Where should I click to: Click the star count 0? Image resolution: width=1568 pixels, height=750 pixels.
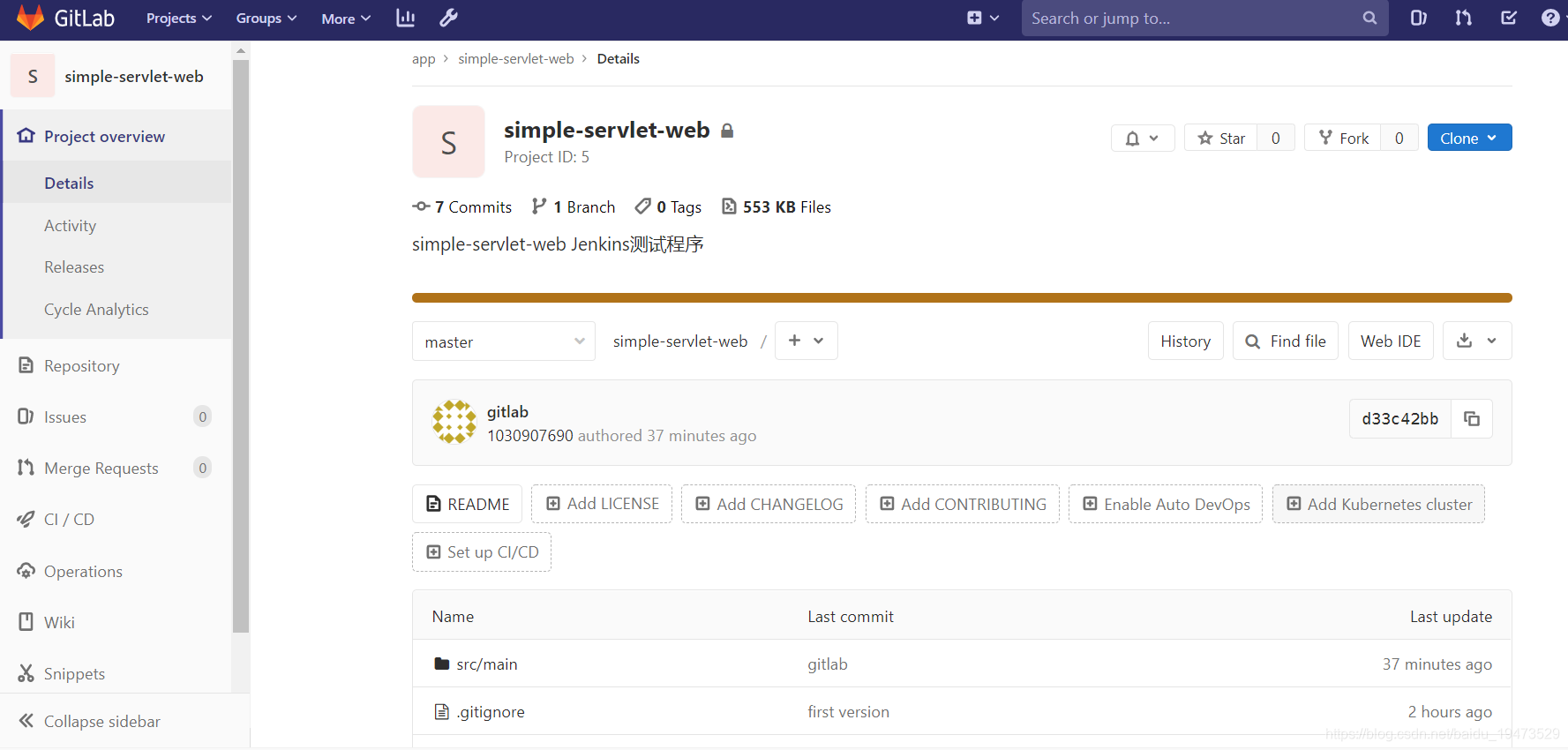[x=1276, y=138]
